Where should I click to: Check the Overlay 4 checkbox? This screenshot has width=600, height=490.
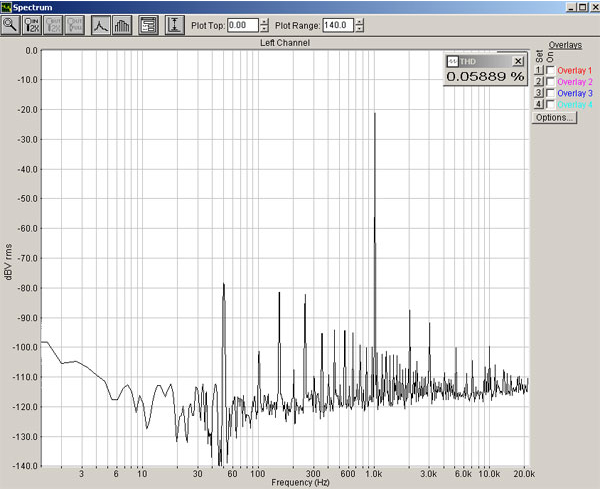click(x=550, y=104)
